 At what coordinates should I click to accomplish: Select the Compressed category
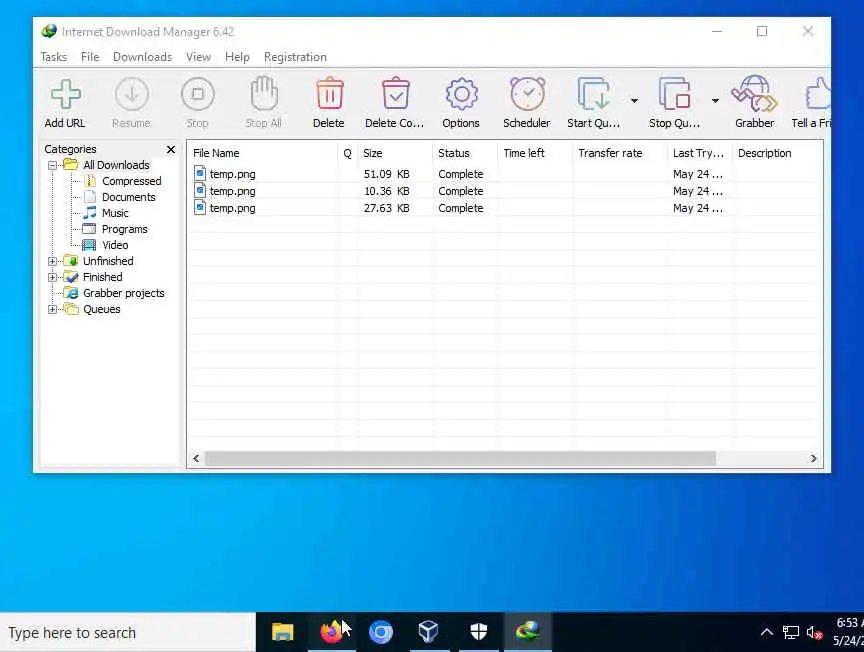(x=131, y=181)
